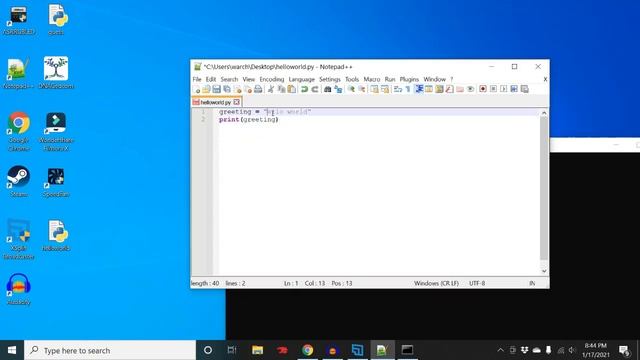The height and width of the screenshot is (360, 640).
Task: Zoom out using the toolbar magnifier
Action: tap(362, 89)
